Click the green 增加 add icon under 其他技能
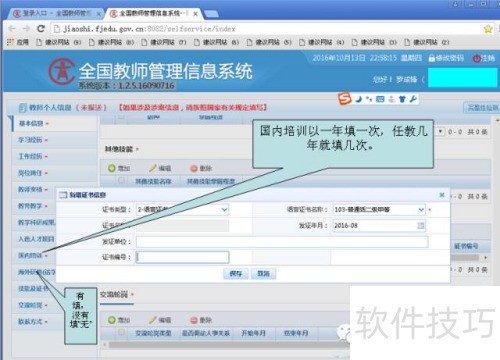Viewport: 500px width, 360px height. [112, 168]
